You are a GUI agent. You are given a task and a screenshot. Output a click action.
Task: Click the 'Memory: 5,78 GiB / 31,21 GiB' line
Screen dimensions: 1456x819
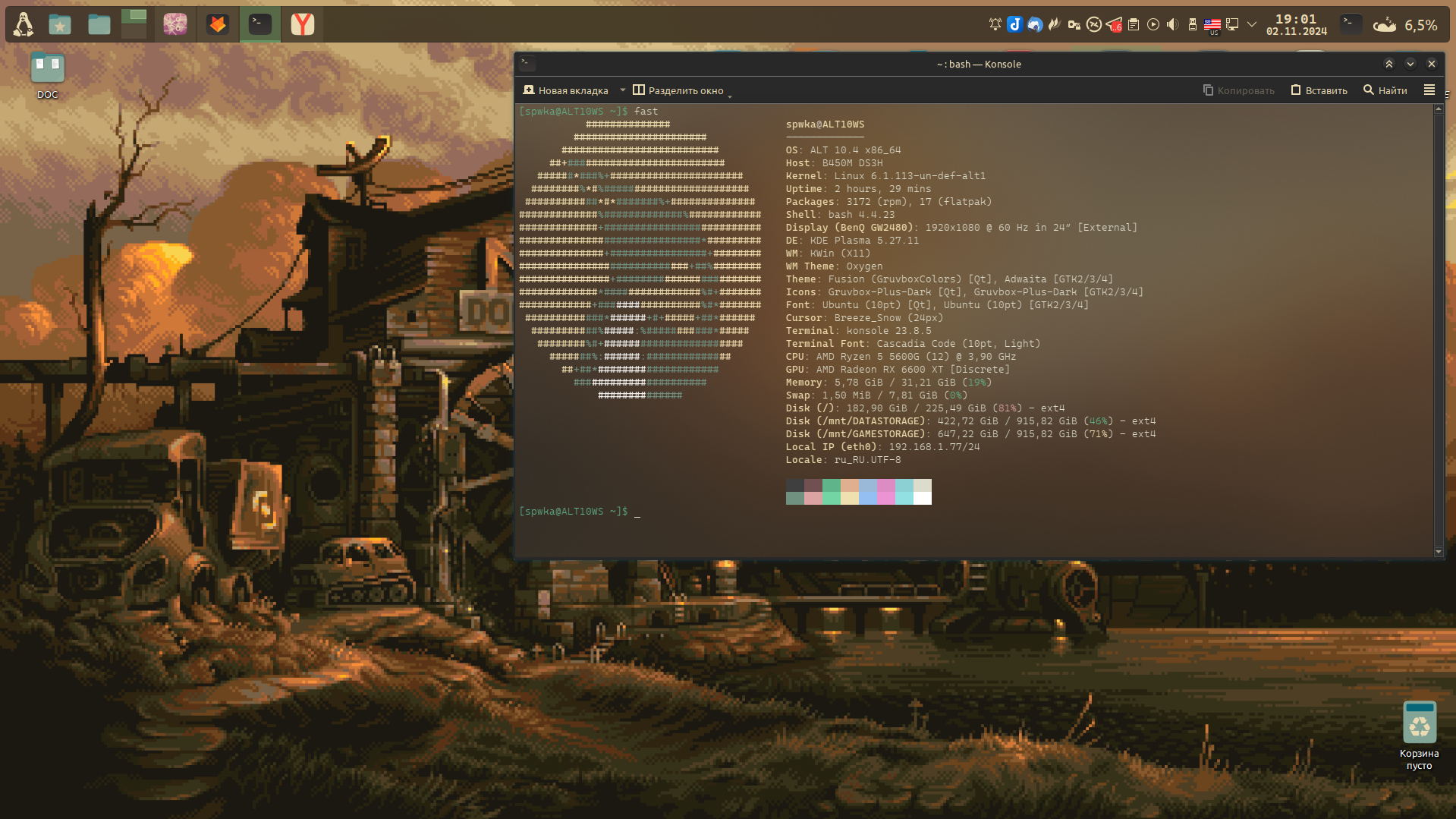[x=888, y=383]
